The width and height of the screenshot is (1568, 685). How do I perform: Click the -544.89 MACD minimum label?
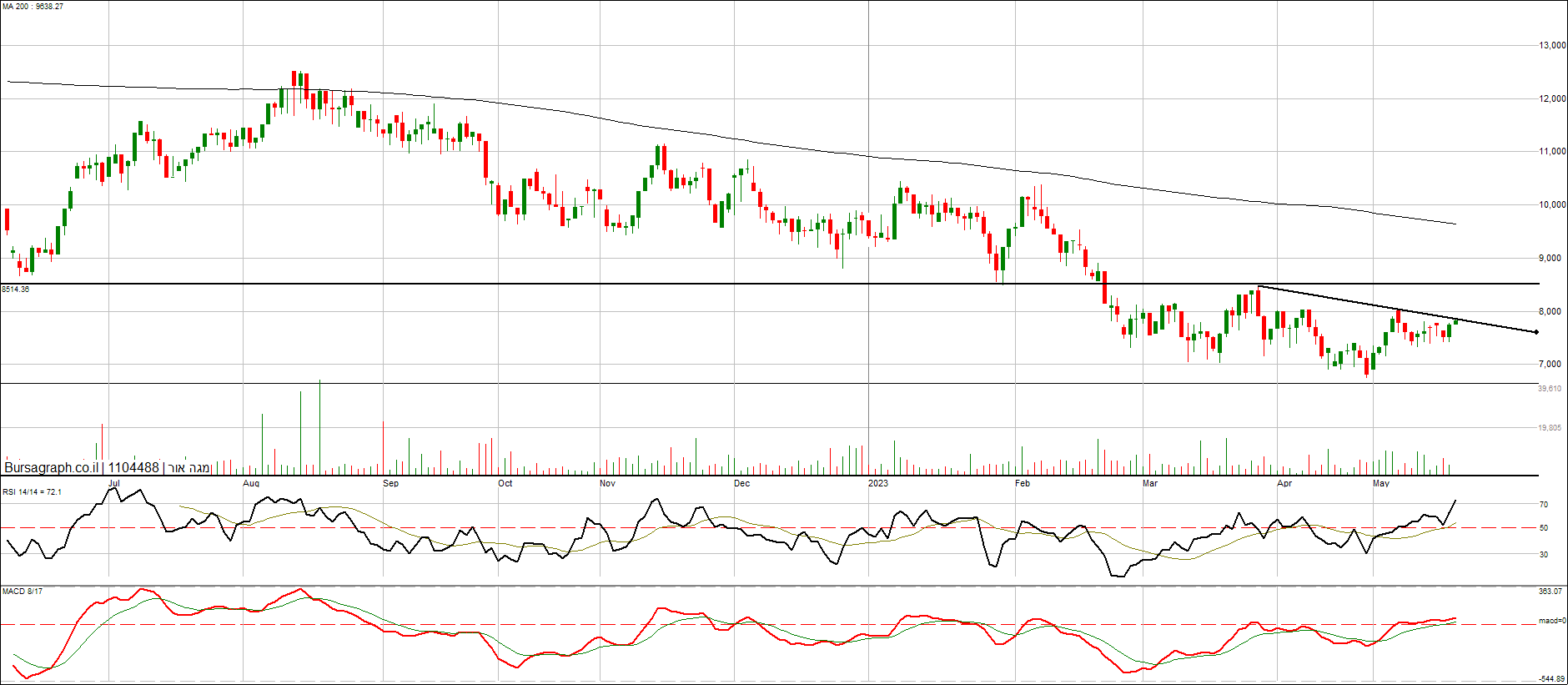1551,679
